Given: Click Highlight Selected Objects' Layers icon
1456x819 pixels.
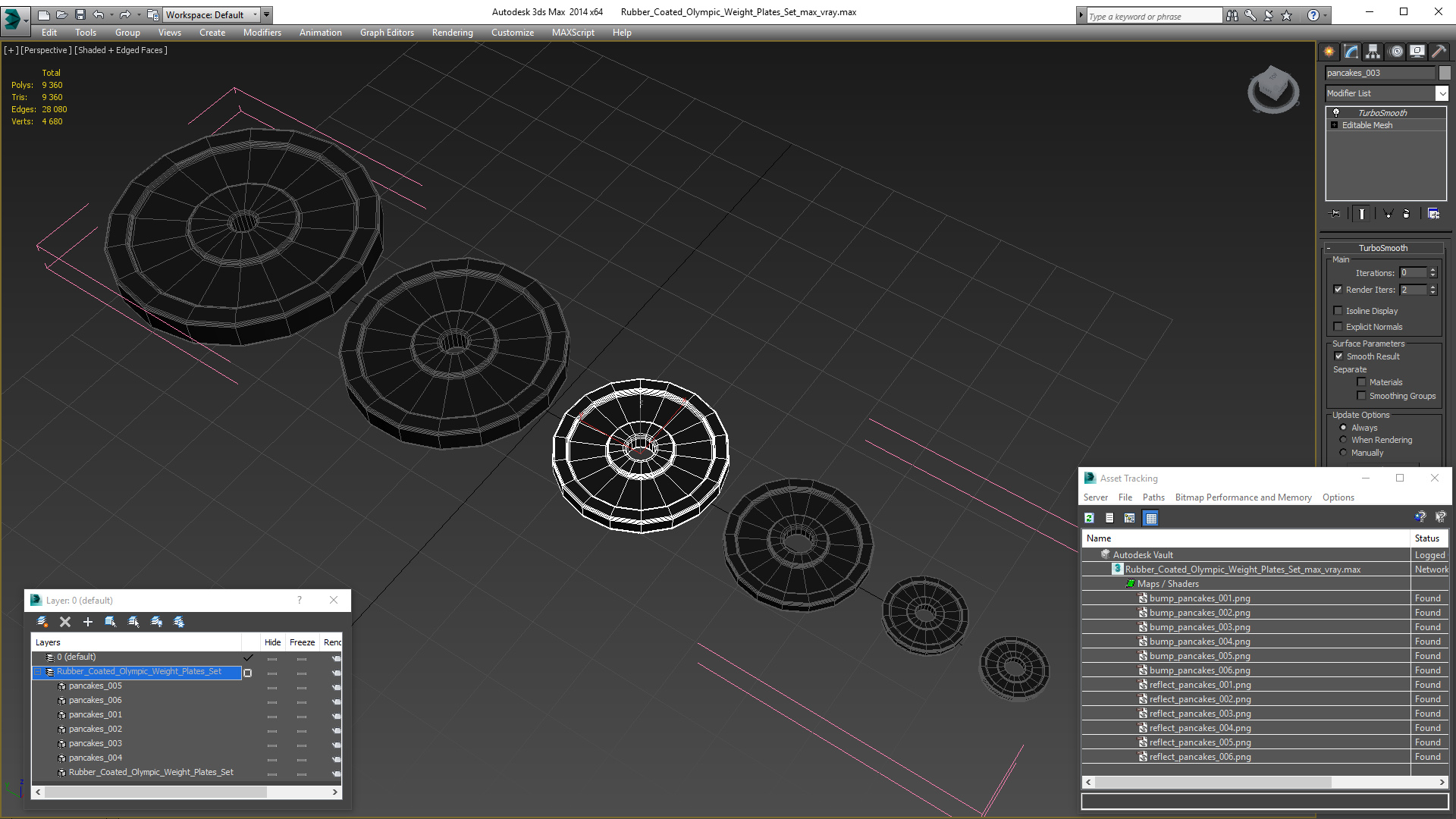Looking at the screenshot, I should 133,622.
